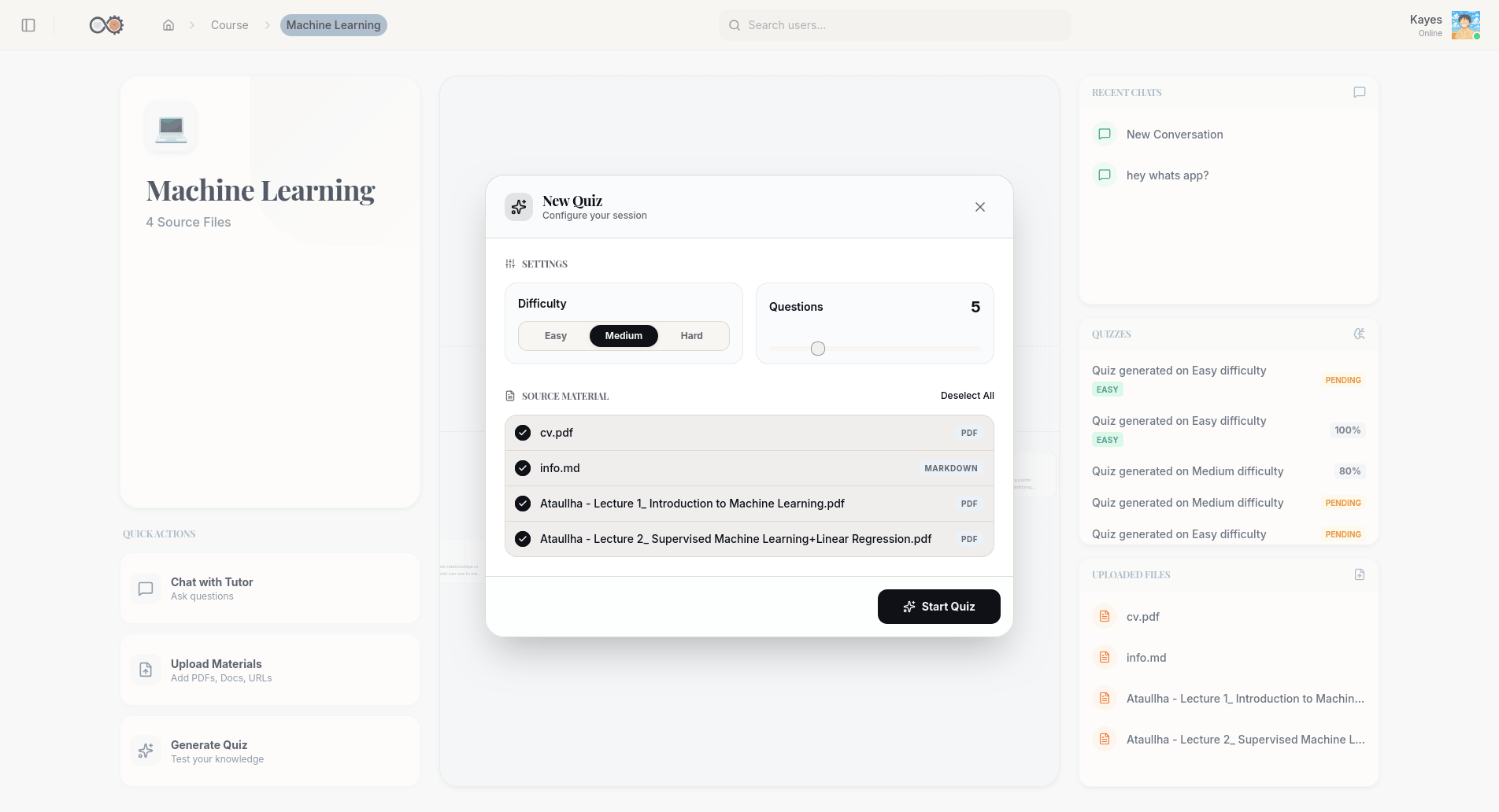
Task: Open New Conversation chat icon
Action: click(1105, 134)
